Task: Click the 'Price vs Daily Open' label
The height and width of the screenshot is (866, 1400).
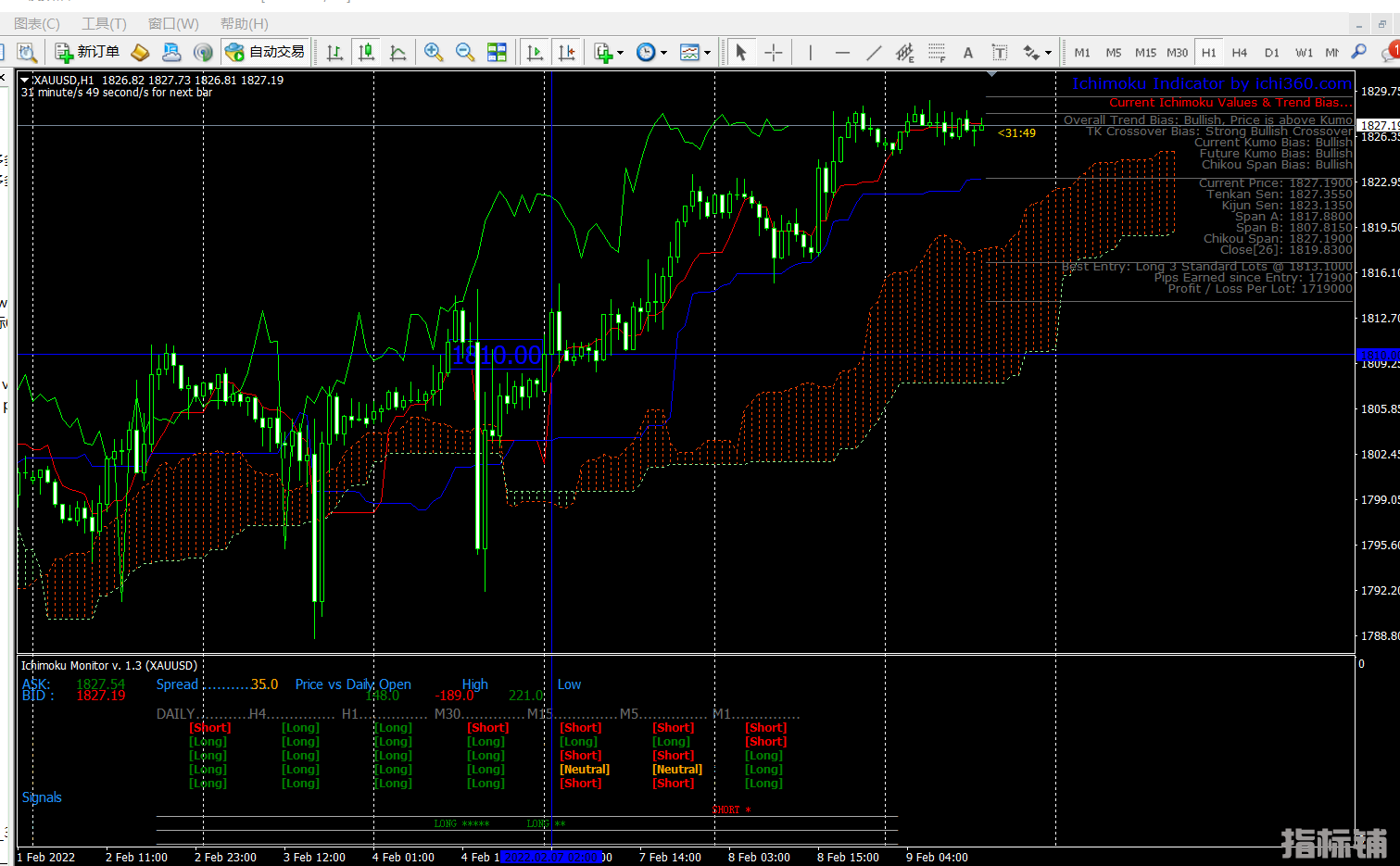Action: (353, 684)
